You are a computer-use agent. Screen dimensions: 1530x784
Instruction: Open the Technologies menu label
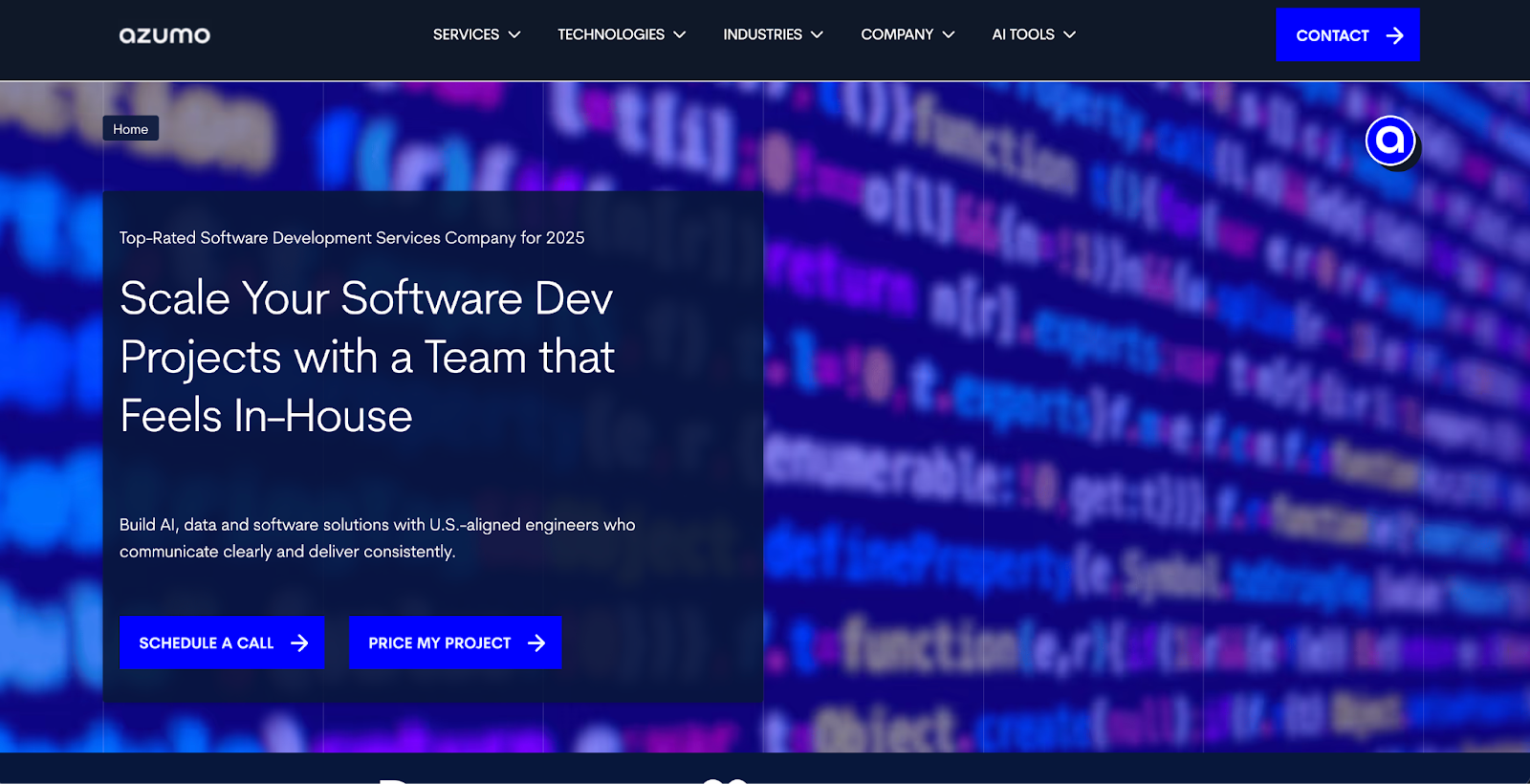point(611,34)
